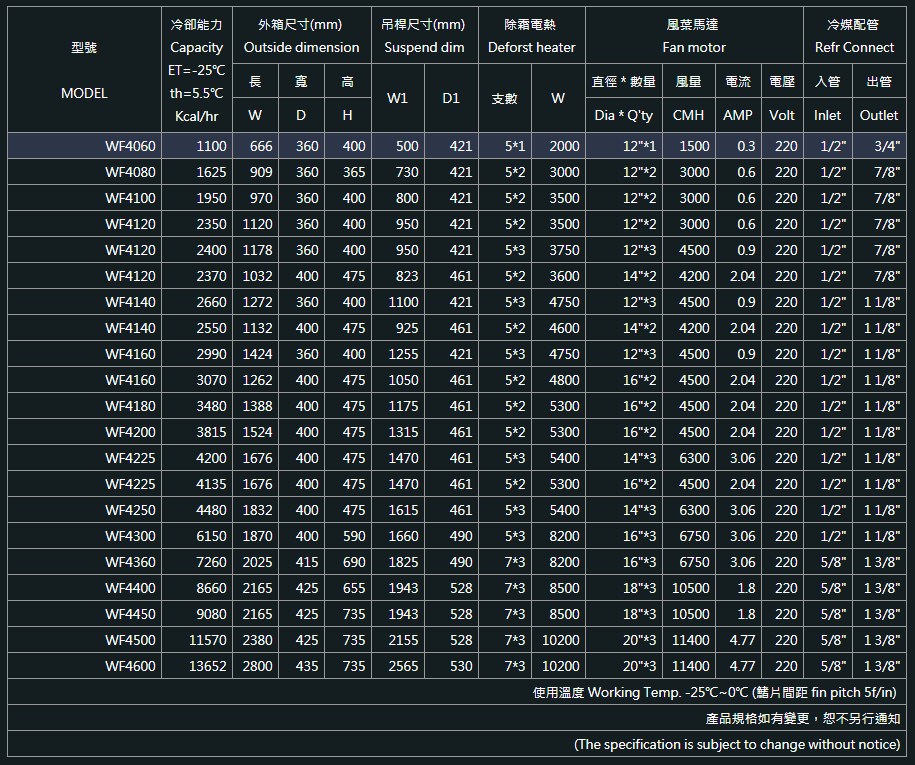
Task: Select capacity value 13652
Action: (208, 666)
